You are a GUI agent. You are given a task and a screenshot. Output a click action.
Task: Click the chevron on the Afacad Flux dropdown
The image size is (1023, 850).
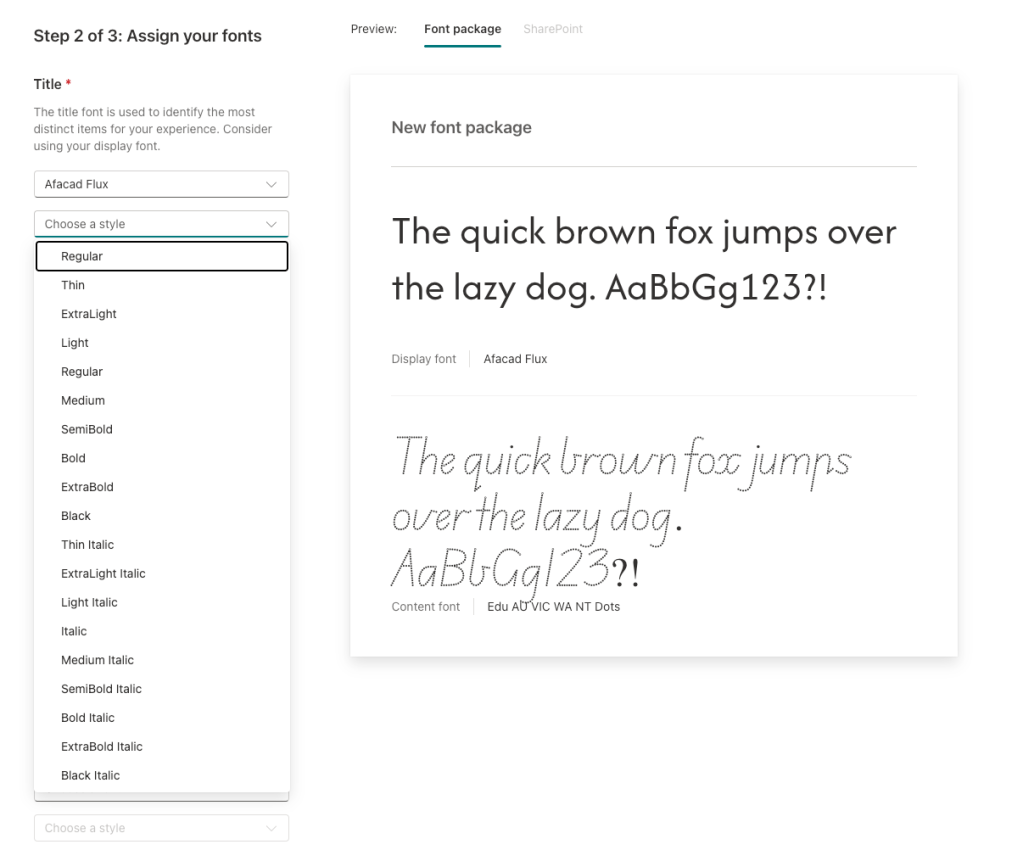pos(271,184)
